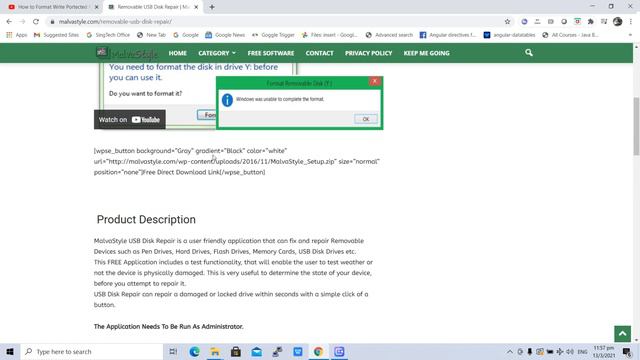Open the Chrome three-dot menu

coord(631,22)
